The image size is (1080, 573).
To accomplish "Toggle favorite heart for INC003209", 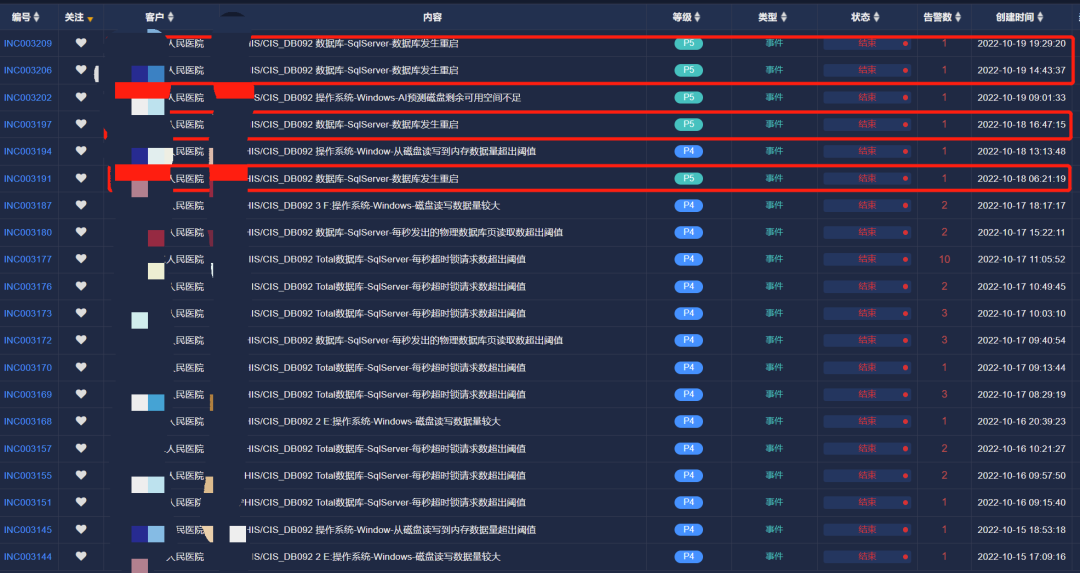I will pyautogui.click(x=81, y=43).
